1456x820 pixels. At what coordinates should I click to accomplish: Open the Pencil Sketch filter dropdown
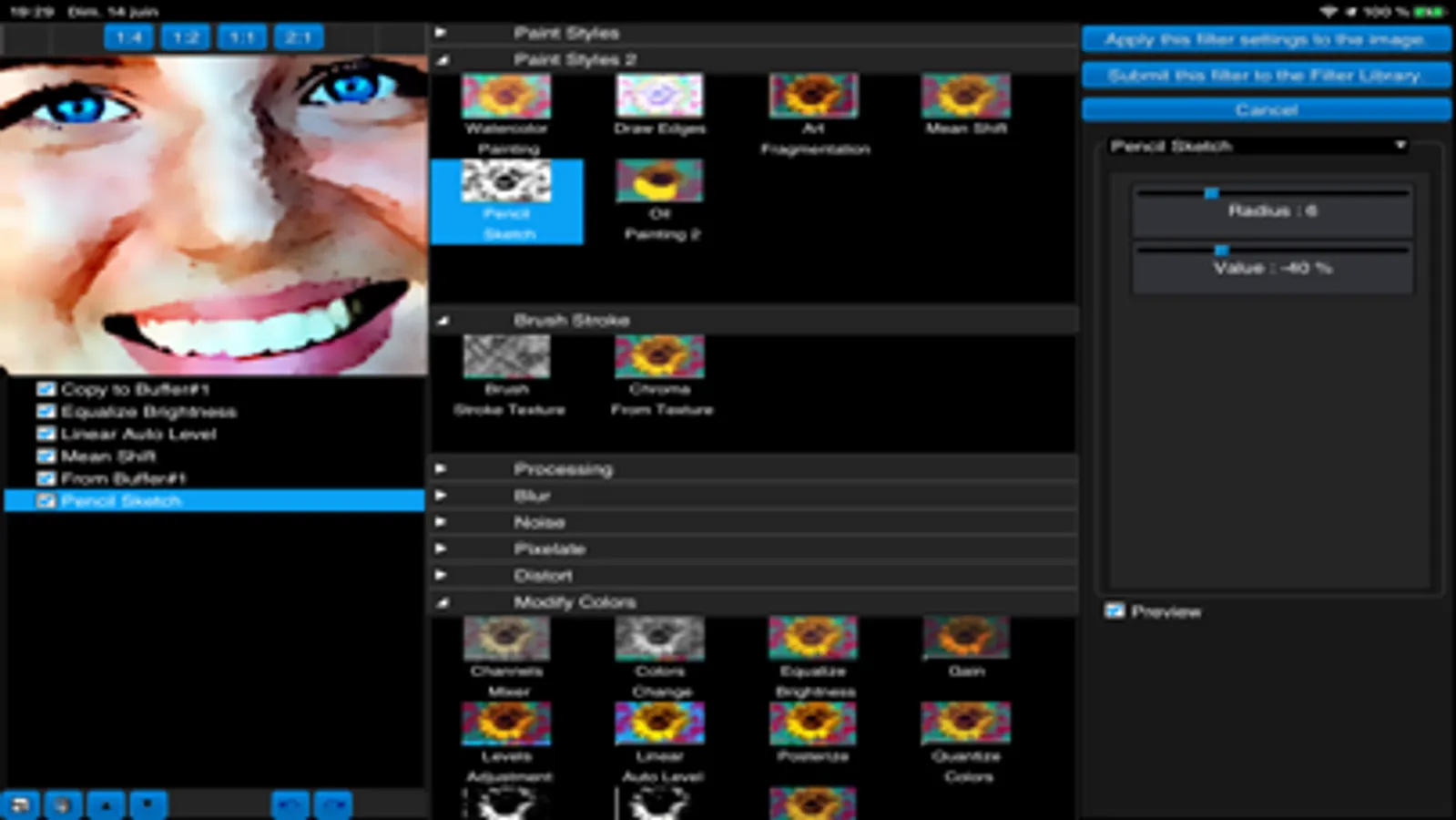click(x=1257, y=146)
